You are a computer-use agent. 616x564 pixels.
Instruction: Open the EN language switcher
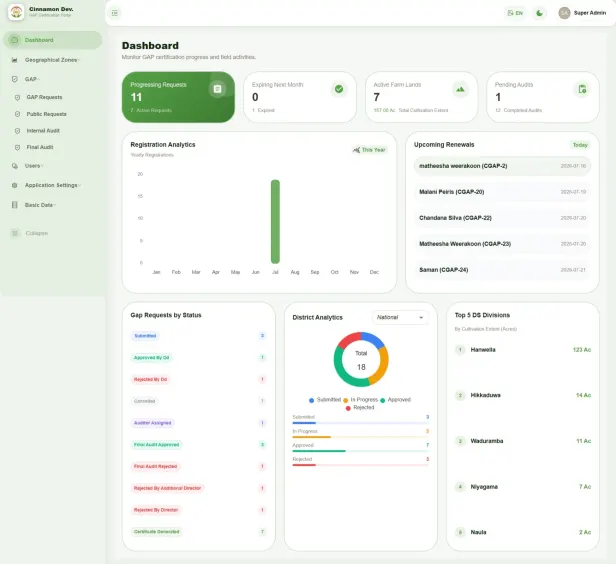click(515, 13)
